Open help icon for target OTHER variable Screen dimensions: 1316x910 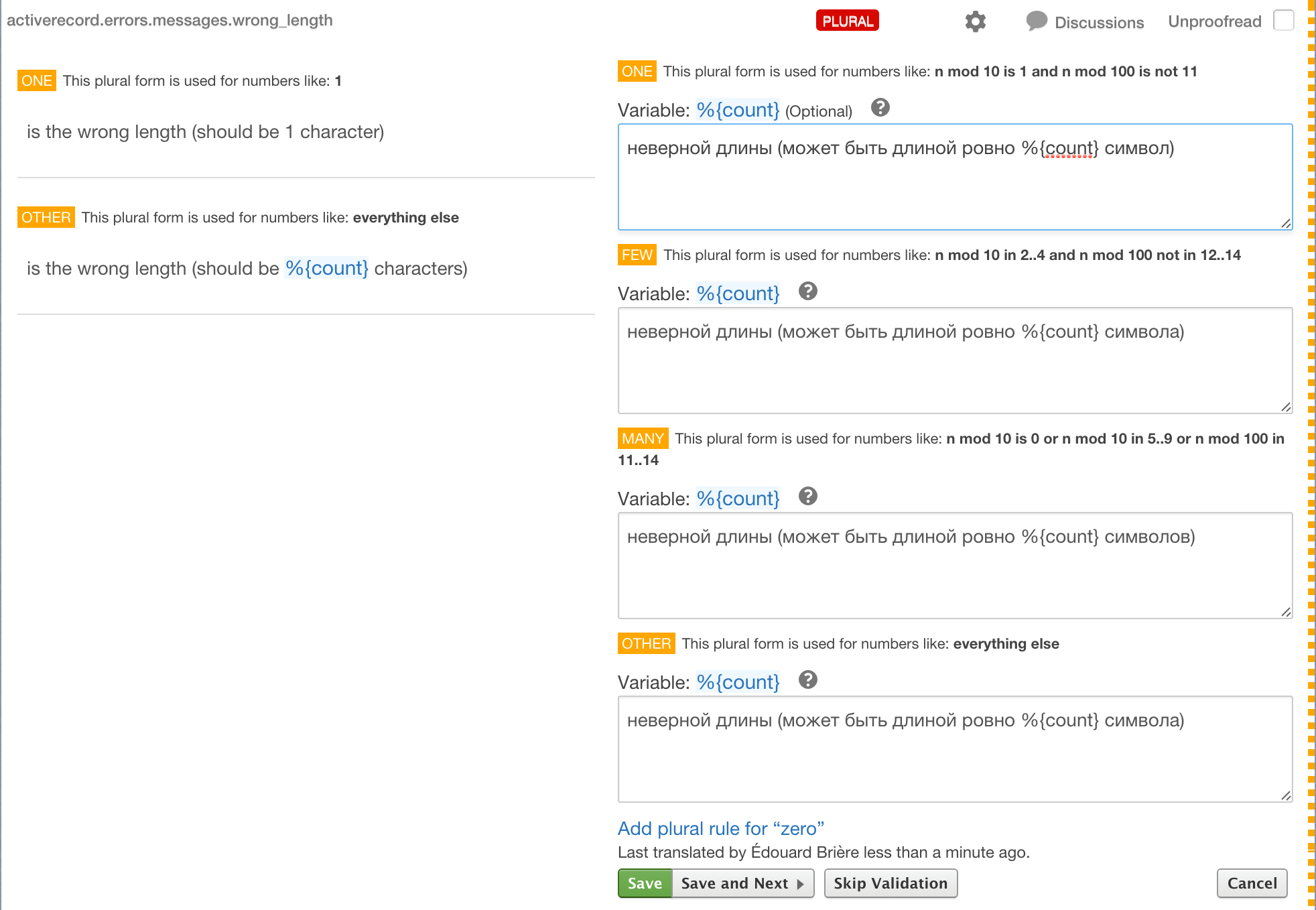coord(808,679)
